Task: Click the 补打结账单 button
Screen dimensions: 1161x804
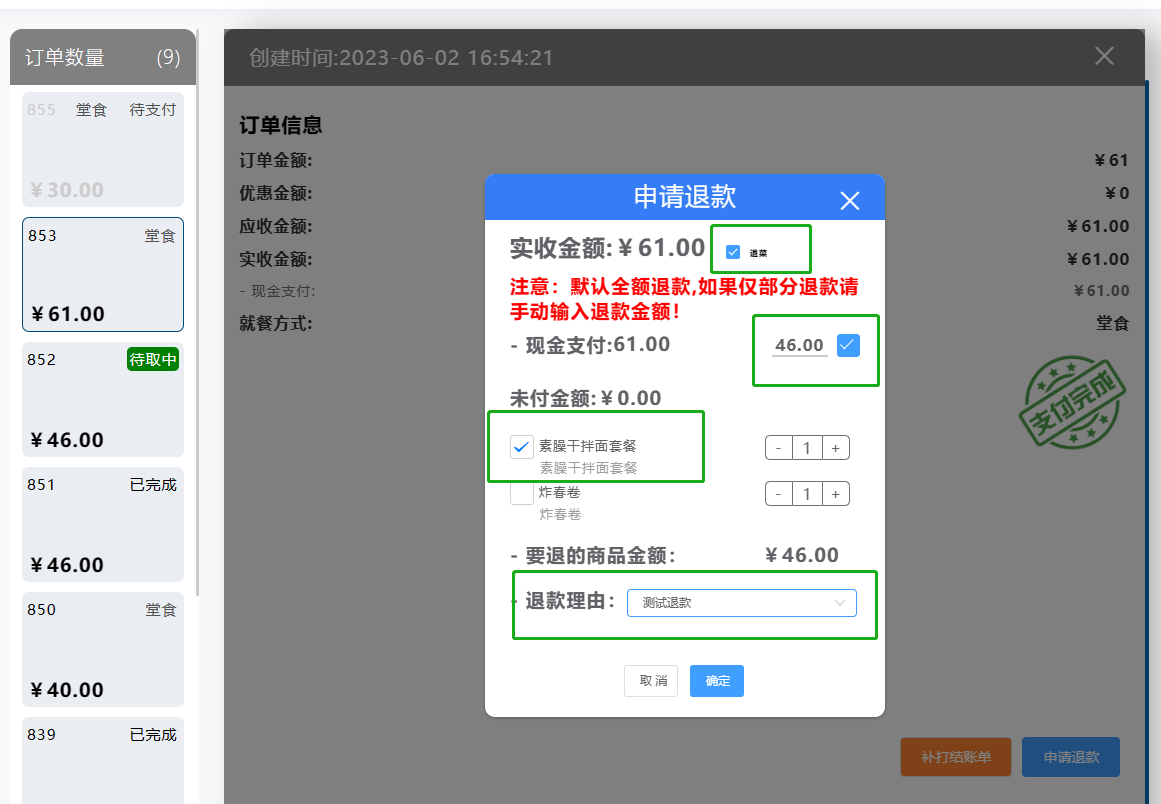Action: pos(955,757)
